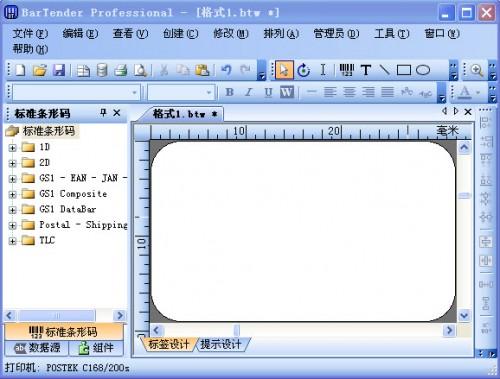This screenshot has width=500, height=379.
Task: Click font color A swatch
Action: pyautogui.click(x=465, y=92)
